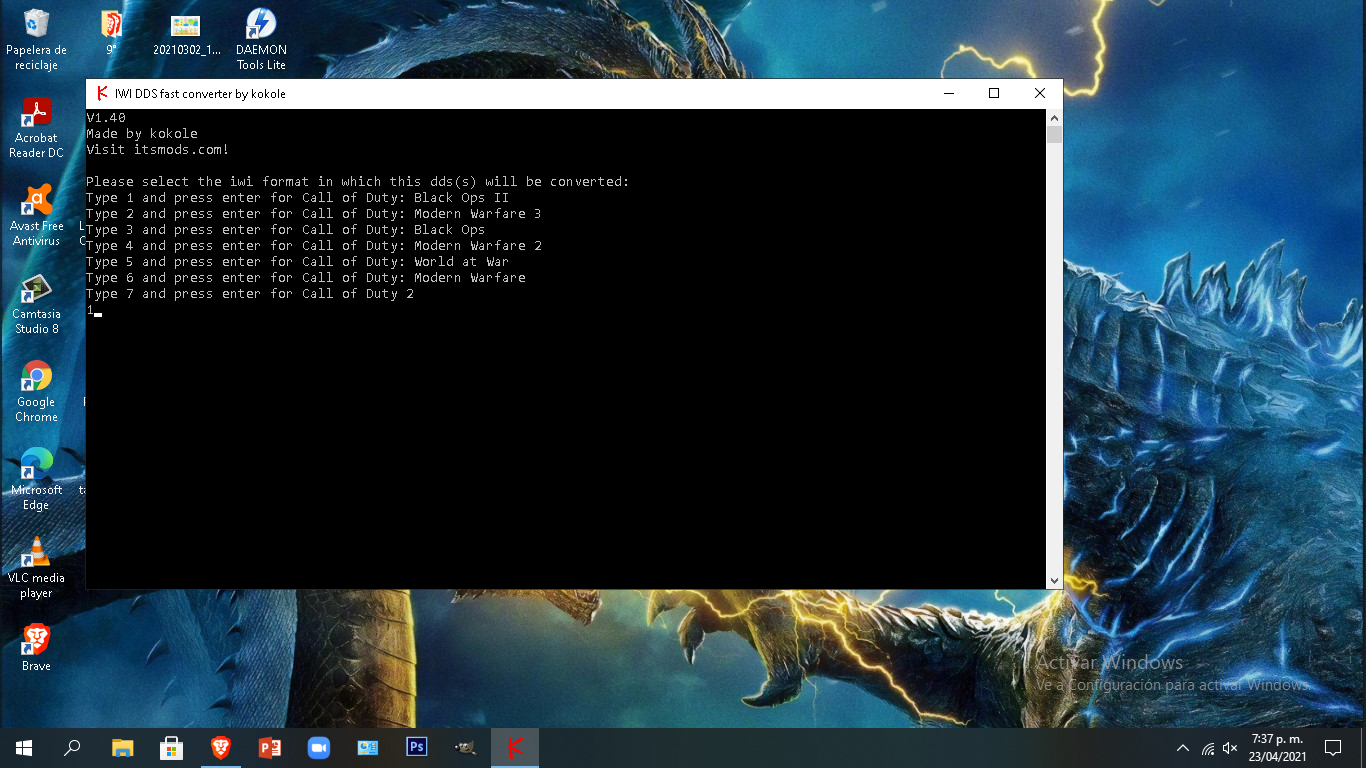Open PowerPoint from the taskbar
Viewport: 1366px width, 768px height.
point(269,747)
